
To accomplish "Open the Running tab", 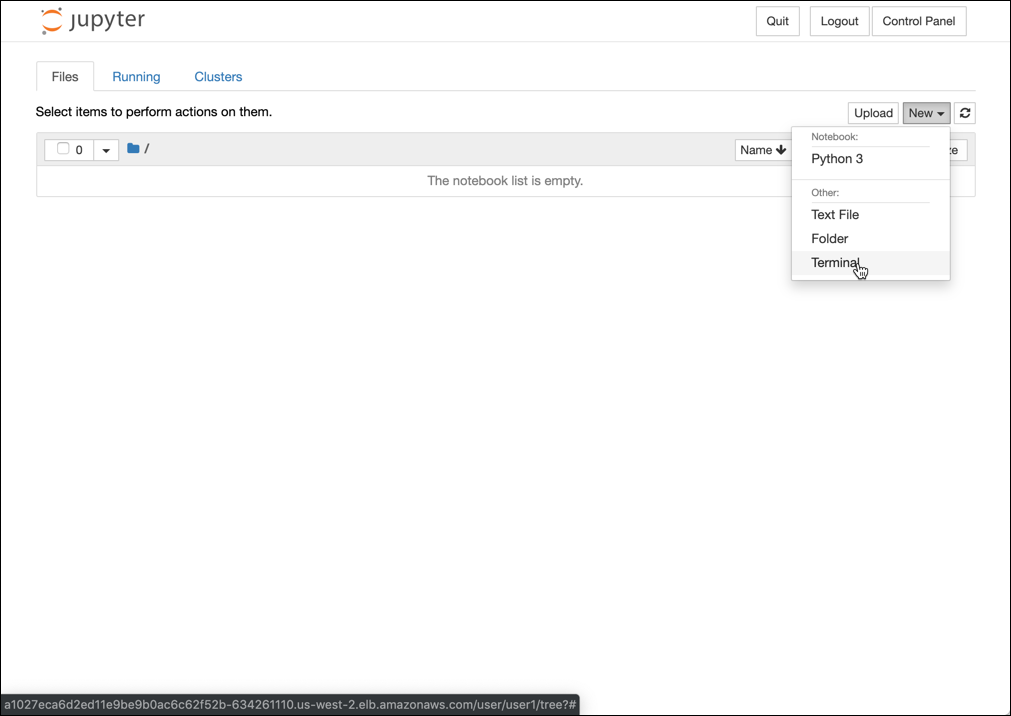I will point(136,77).
